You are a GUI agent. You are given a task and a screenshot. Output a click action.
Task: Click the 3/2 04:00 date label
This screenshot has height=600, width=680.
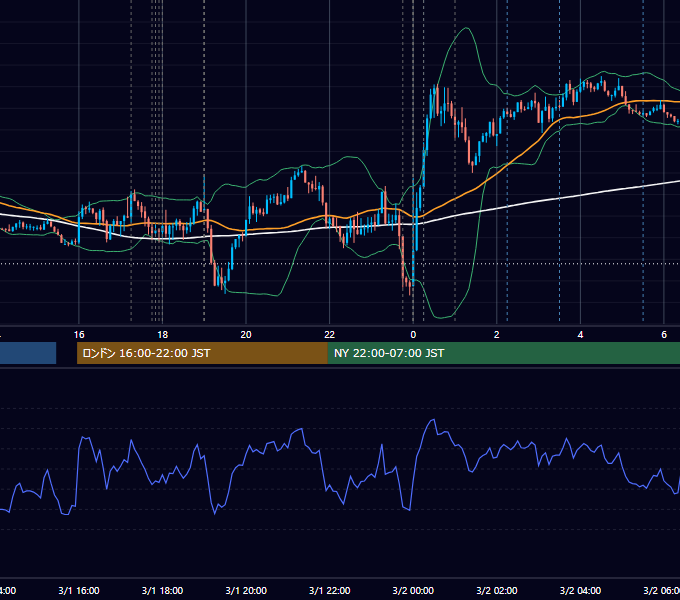[x=580, y=590]
